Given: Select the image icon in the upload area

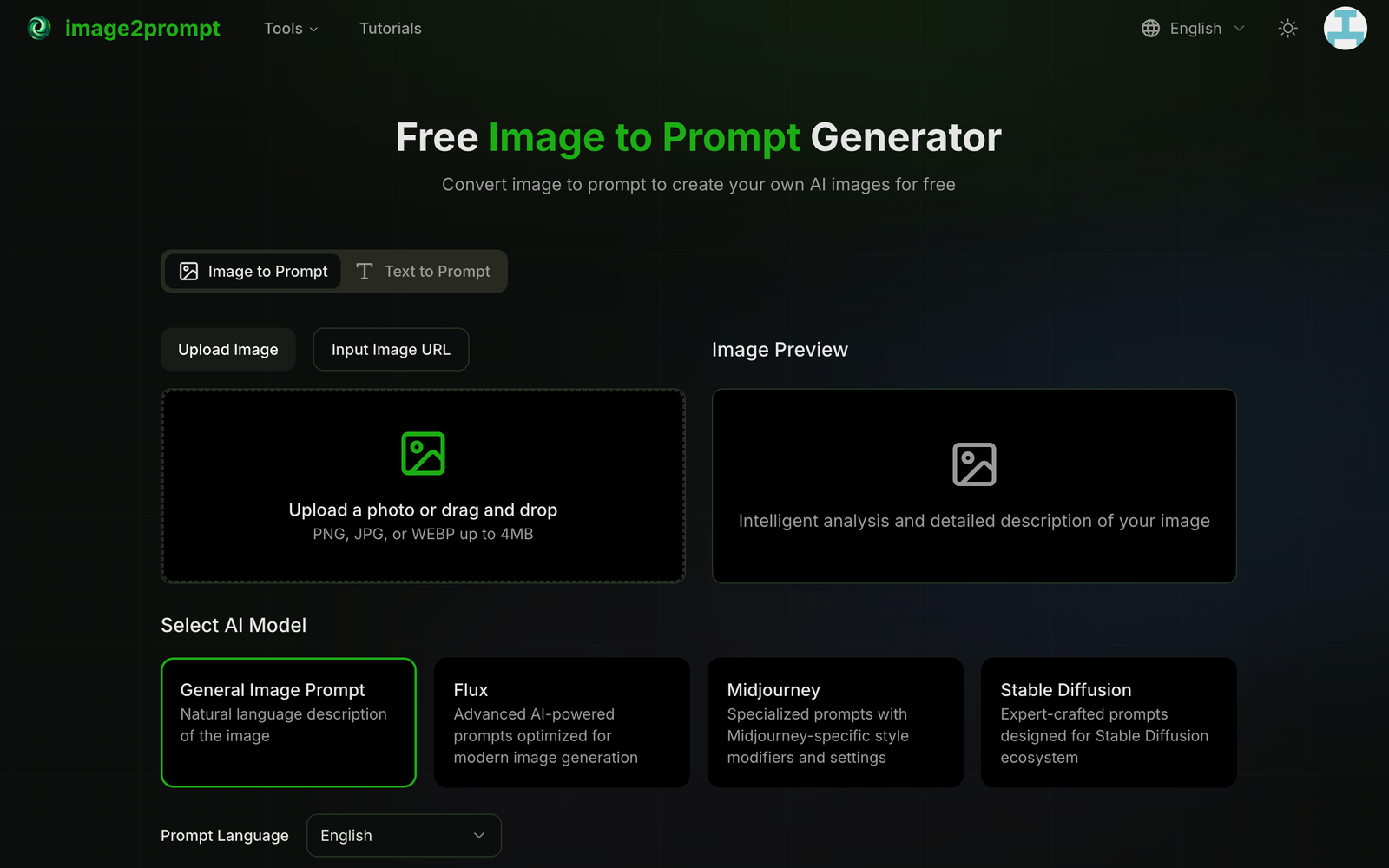Looking at the screenshot, I should click(x=423, y=452).
